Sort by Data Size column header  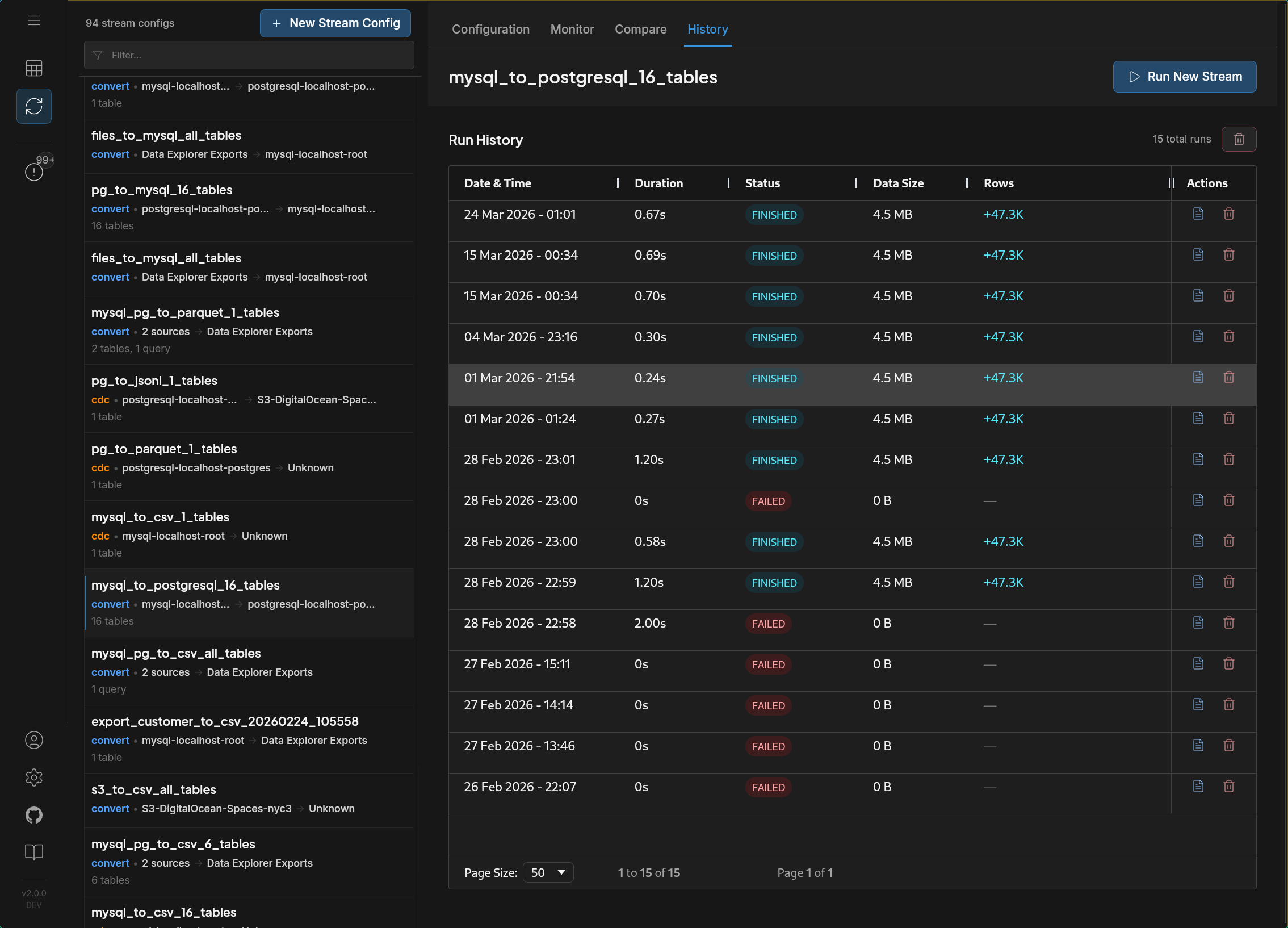click(898, 183)
